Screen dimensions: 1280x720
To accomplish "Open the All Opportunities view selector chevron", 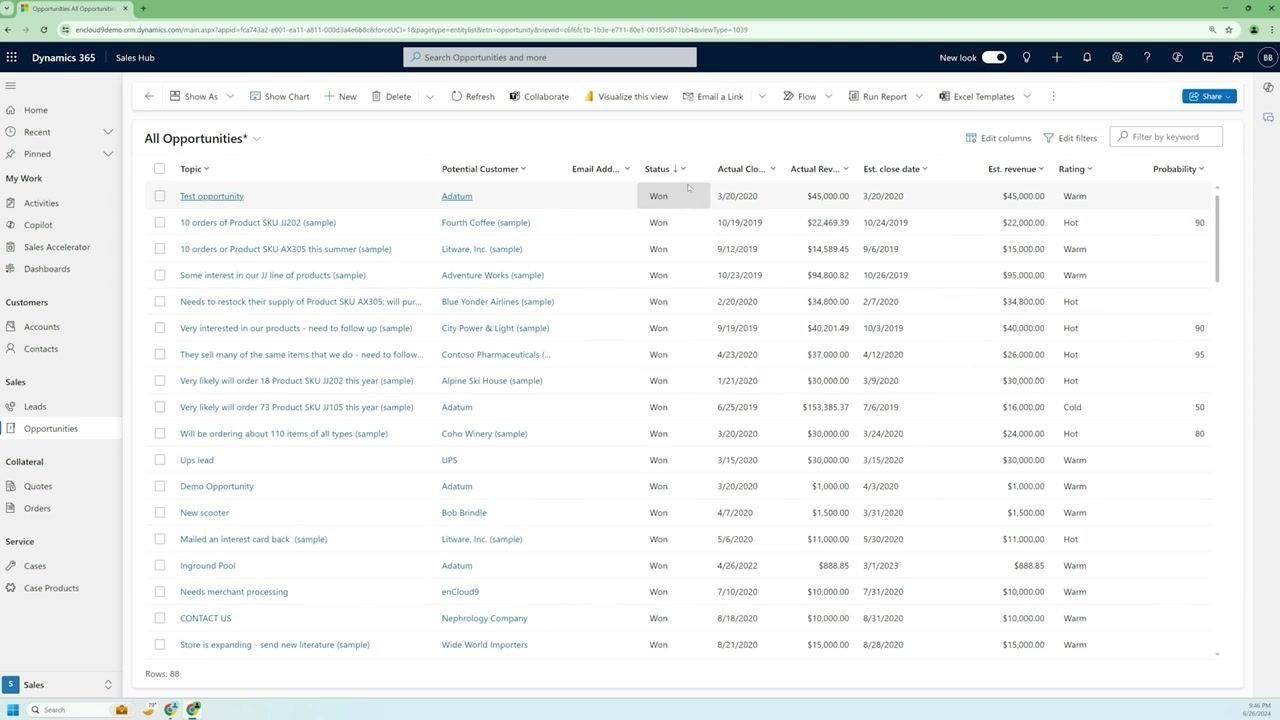I will click(257, 139).
